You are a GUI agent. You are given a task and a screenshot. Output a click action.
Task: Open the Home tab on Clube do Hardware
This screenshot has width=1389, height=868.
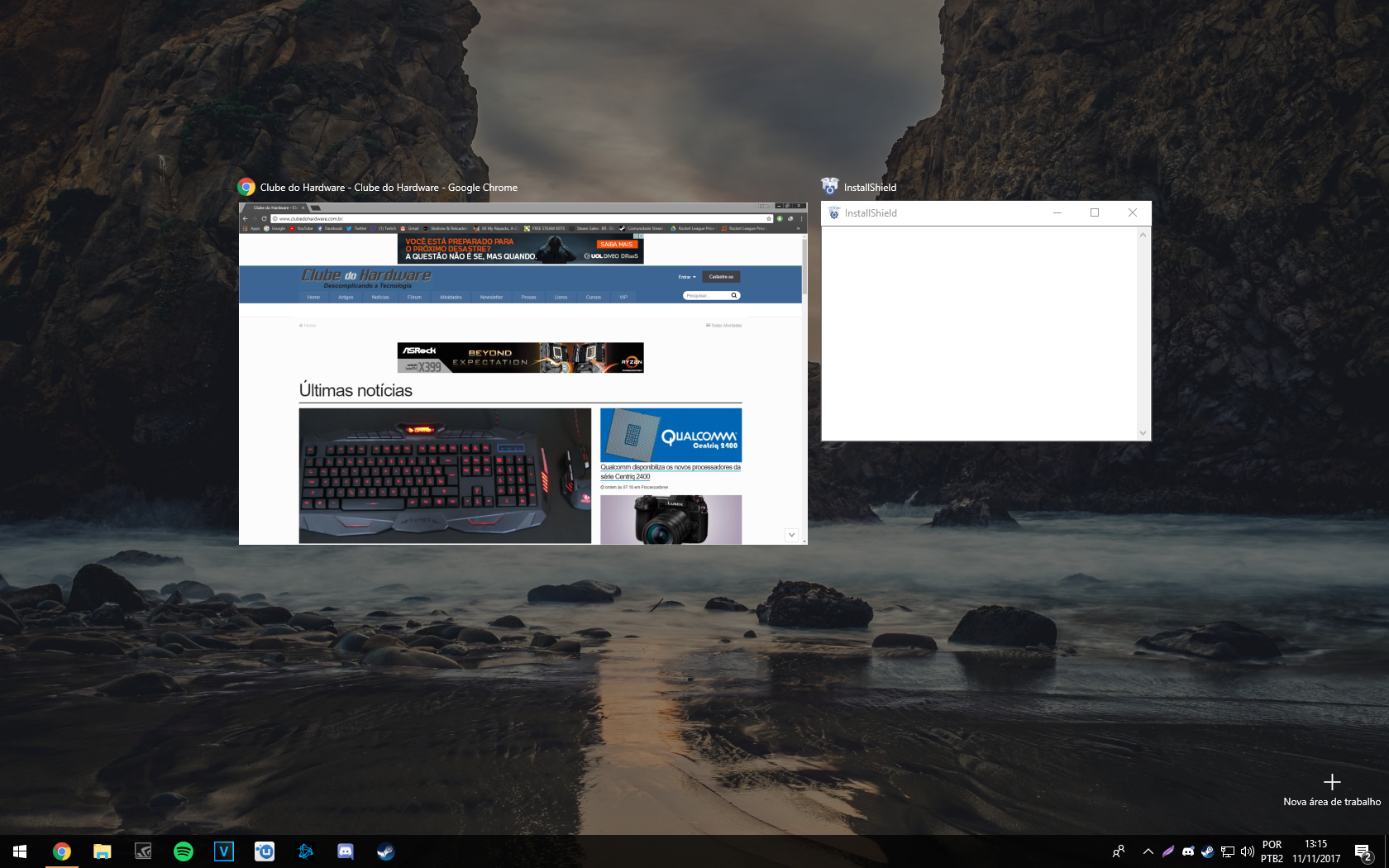(313, 297)
